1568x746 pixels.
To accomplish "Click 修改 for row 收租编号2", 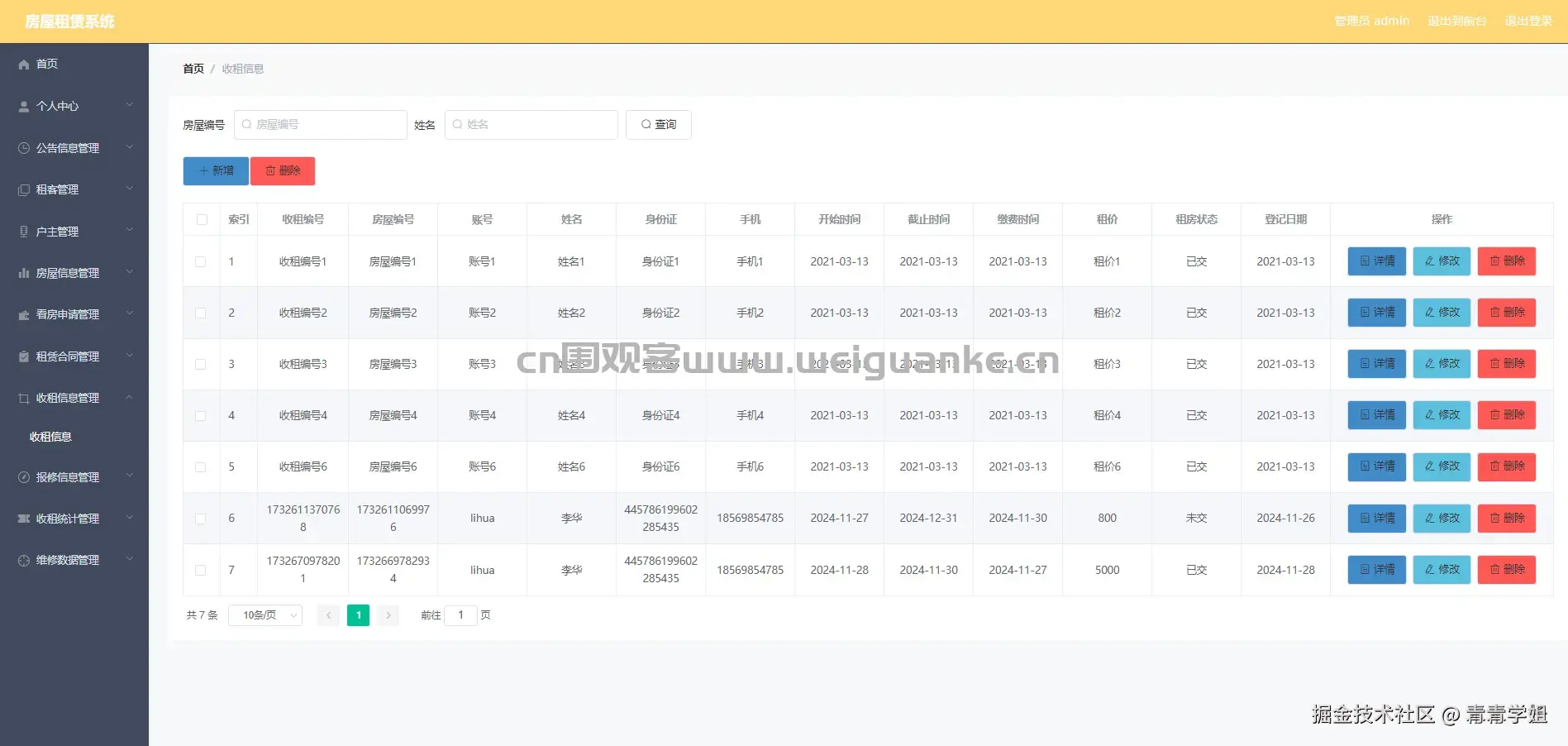I will [1442, 313].
